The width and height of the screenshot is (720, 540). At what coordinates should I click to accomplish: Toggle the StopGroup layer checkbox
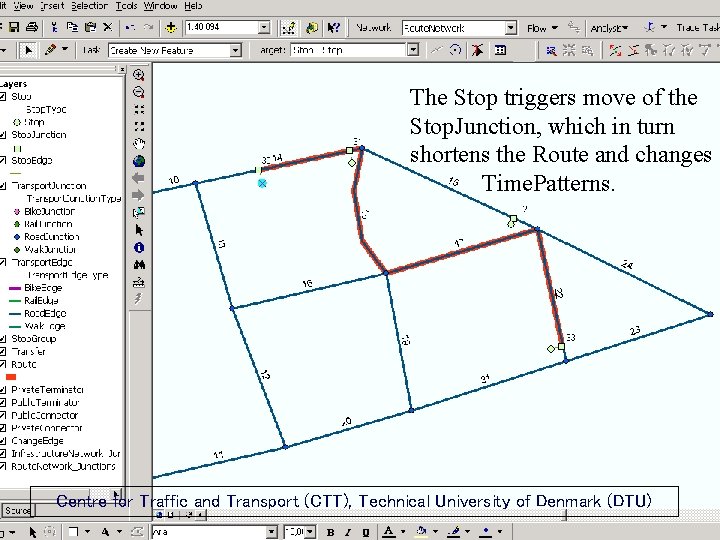point(3,339)
